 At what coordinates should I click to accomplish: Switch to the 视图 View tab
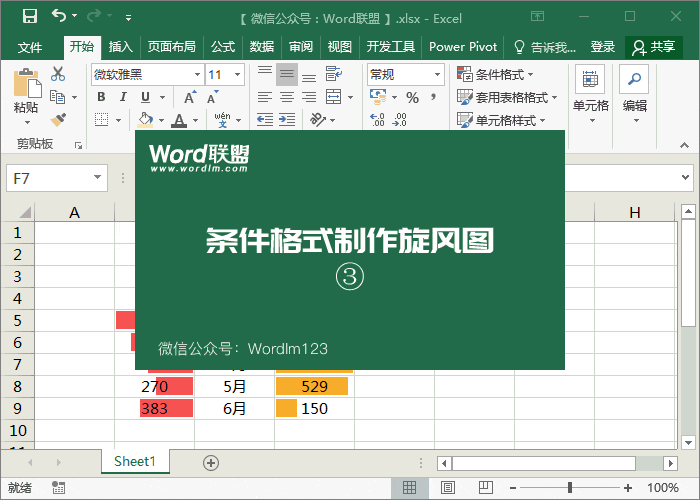(339, 47)
